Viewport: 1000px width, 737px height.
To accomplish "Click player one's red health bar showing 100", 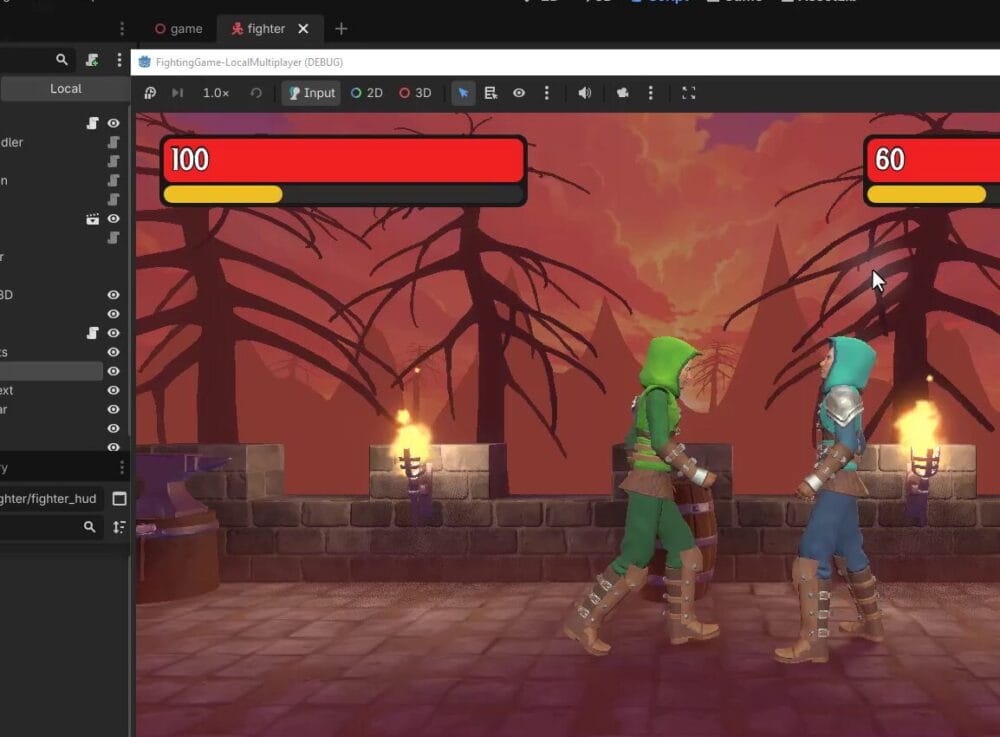I will 344,160.
